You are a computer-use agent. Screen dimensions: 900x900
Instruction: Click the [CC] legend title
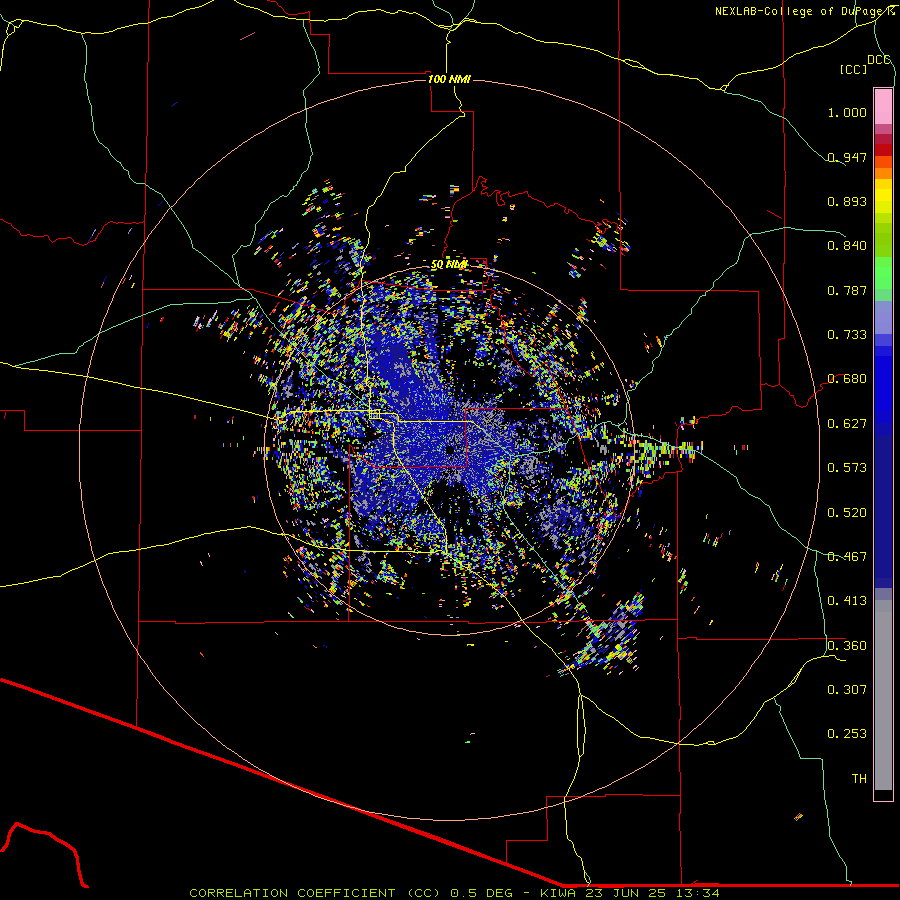(x=853, y=69)
